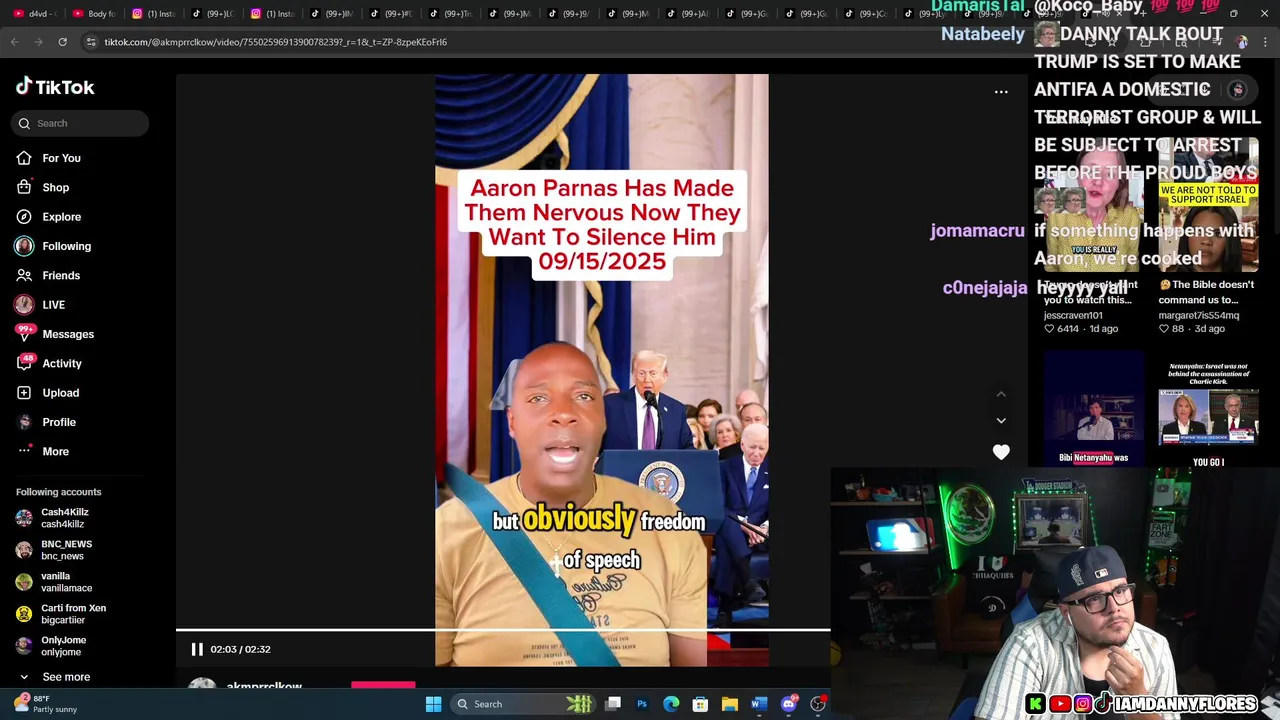
Task: Click the tiktok.com URL address bar
Action: tap(275, 42)
